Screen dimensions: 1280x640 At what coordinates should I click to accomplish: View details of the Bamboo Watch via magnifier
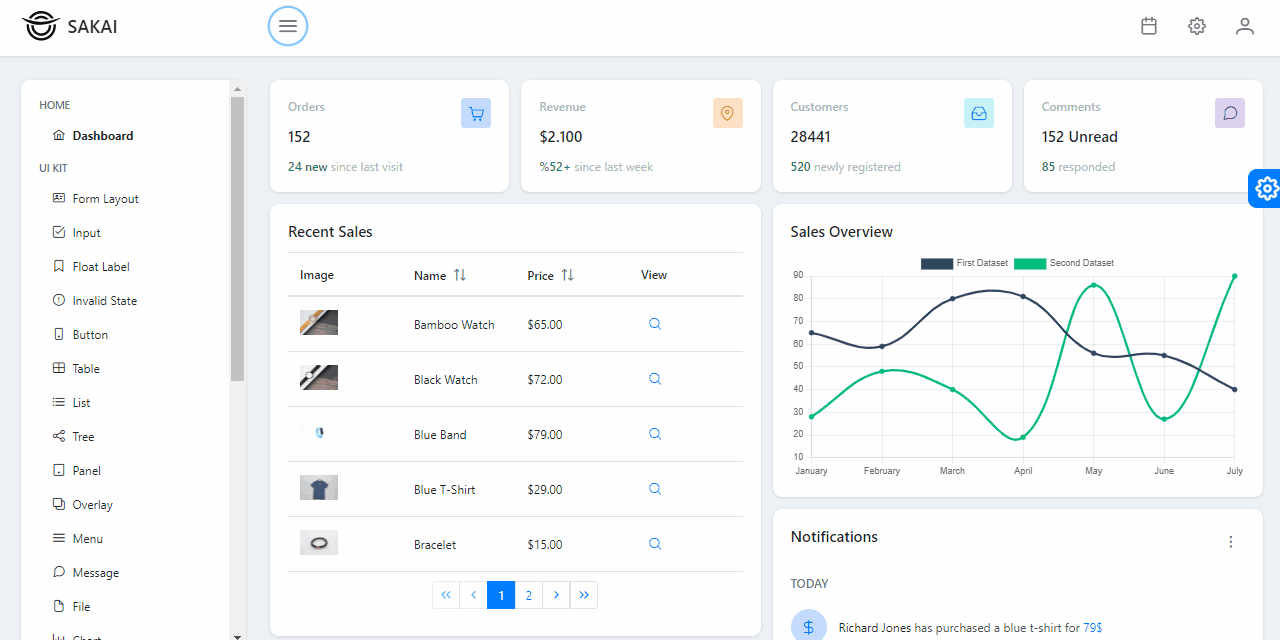tap(655, 324)
